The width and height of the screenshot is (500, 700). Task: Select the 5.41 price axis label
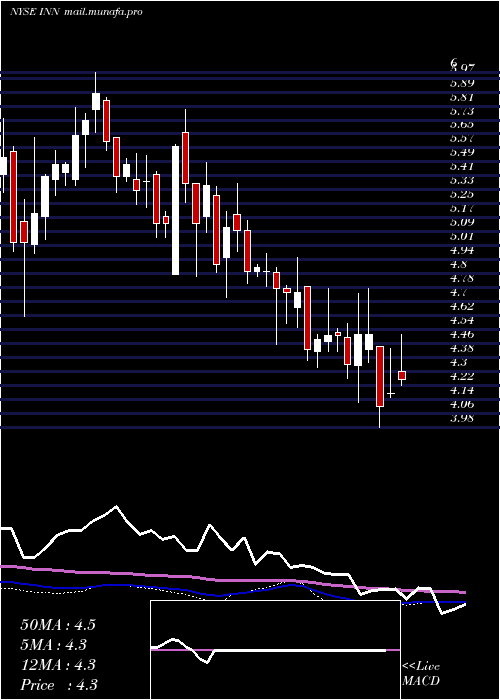coord(462,167)
